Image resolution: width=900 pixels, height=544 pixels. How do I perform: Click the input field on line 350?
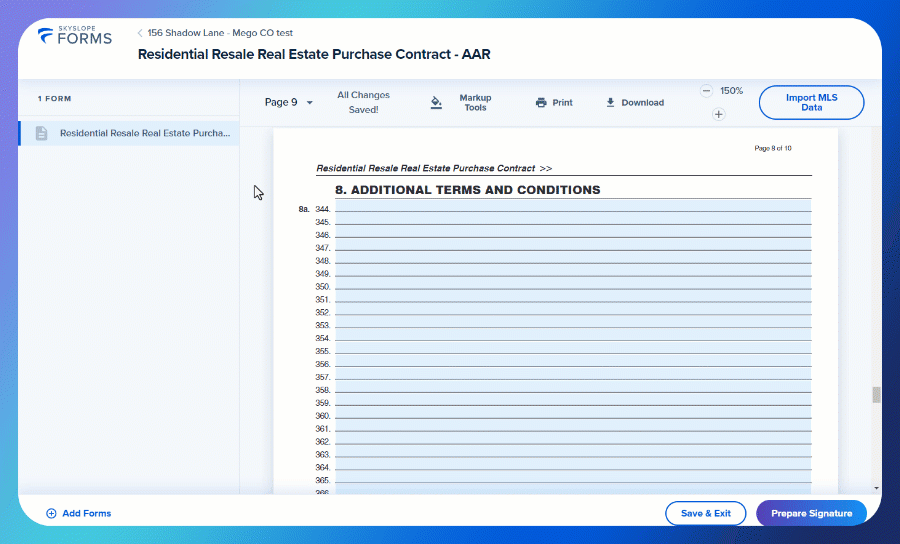point(573,283)
